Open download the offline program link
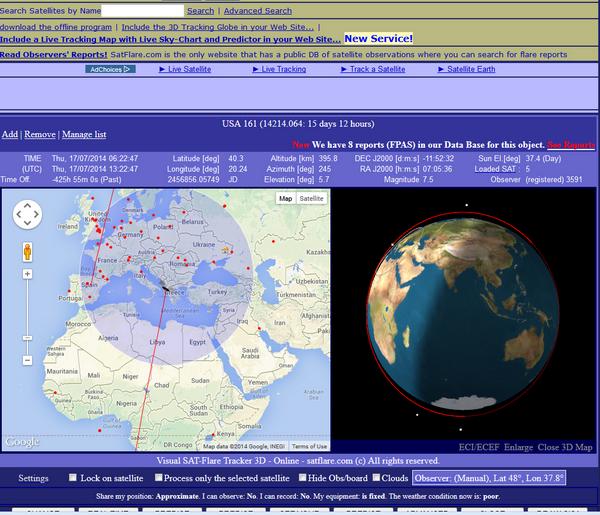This screenshot has width=600, height=515. pyautogui.click(x=56, y=27)
